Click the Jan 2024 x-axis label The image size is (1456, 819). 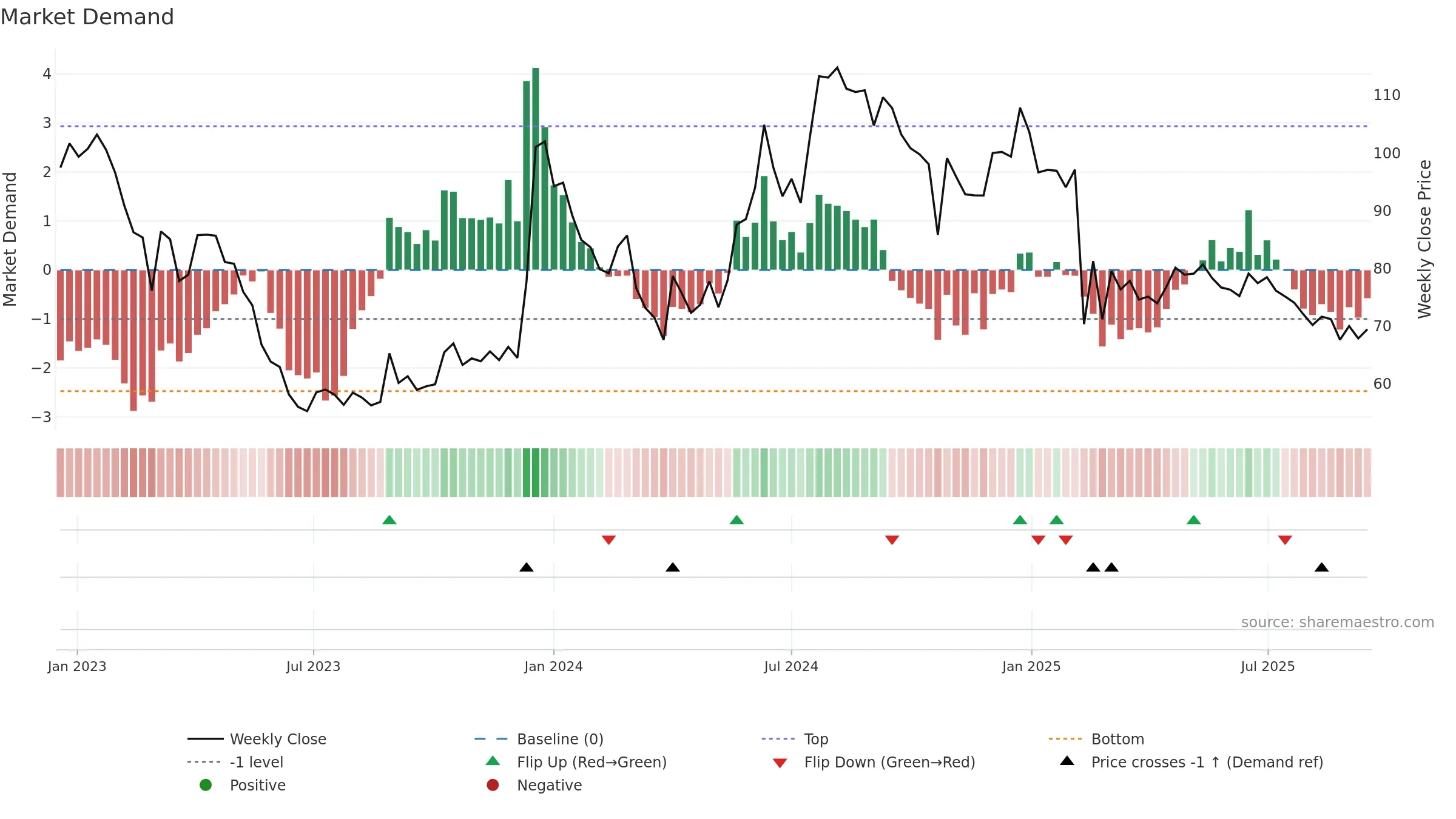tap(553, 667)
